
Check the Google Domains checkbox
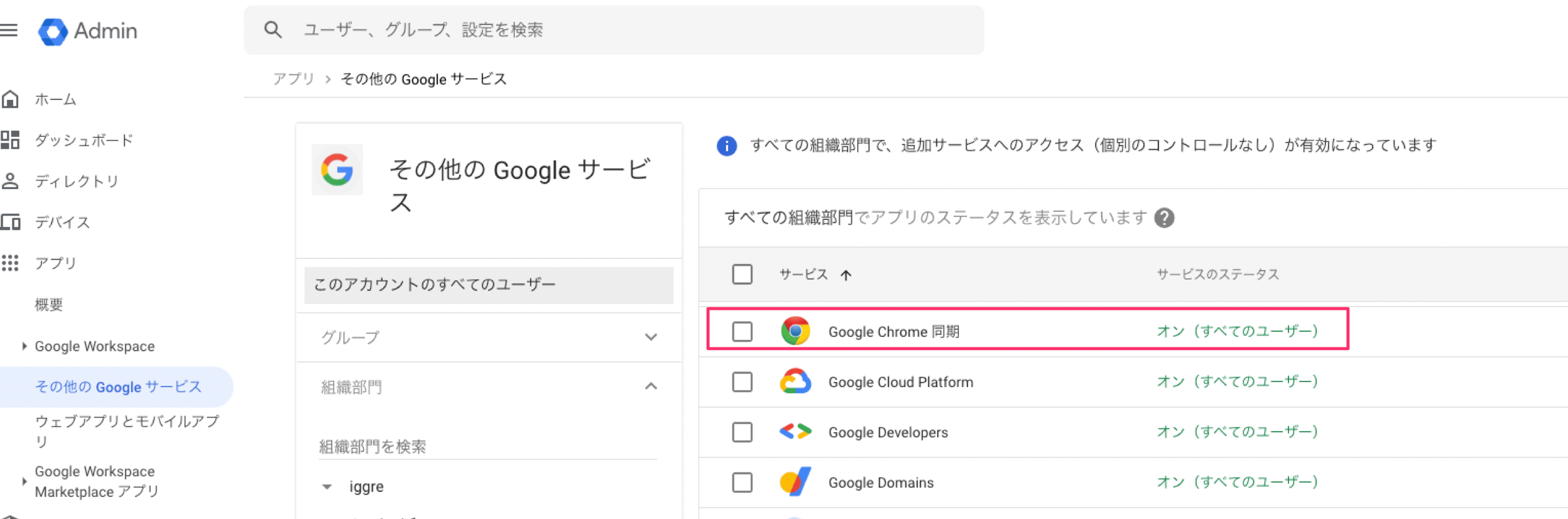click(742, 482)
